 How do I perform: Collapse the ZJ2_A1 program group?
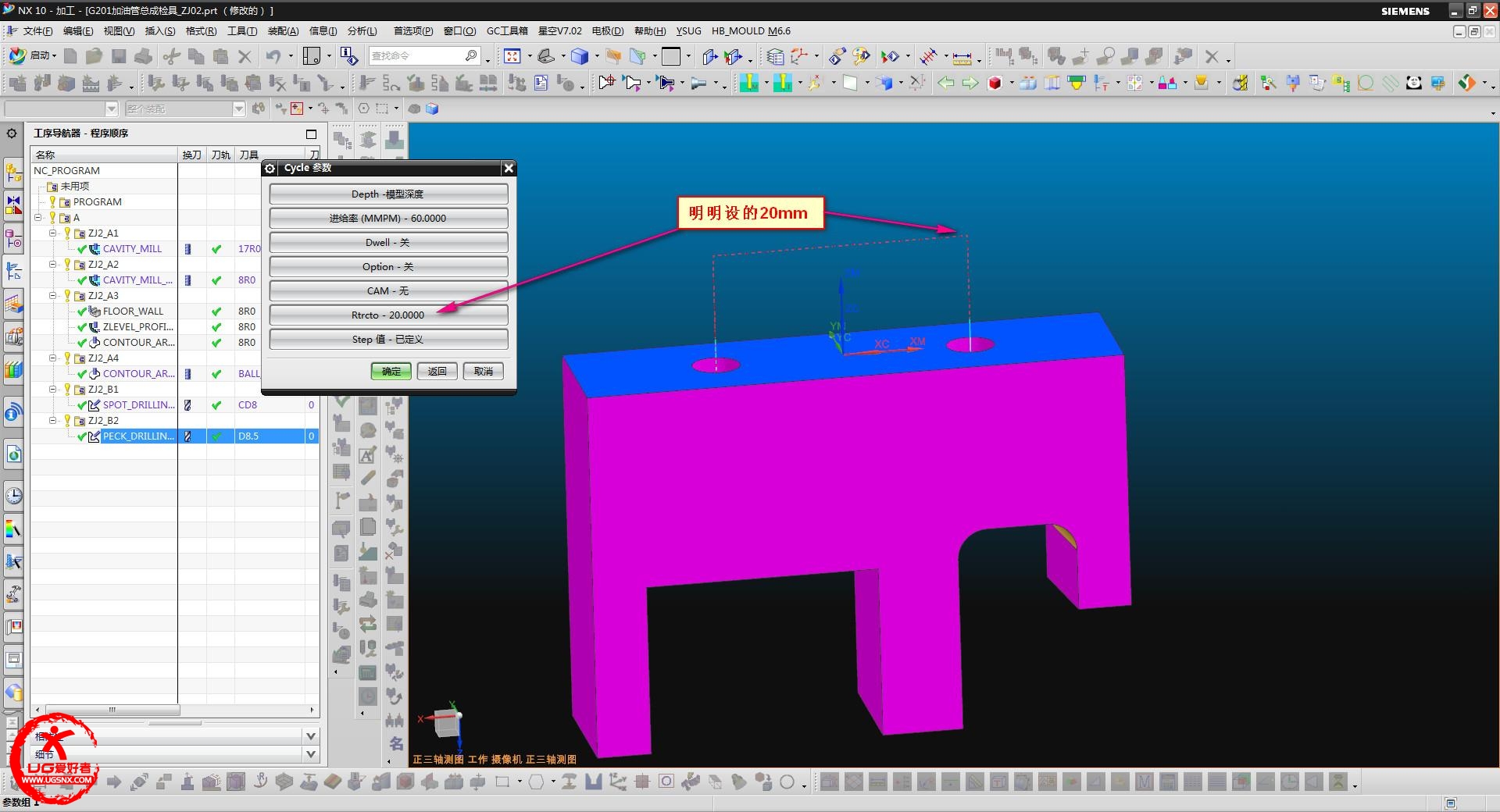click(53, 233)
